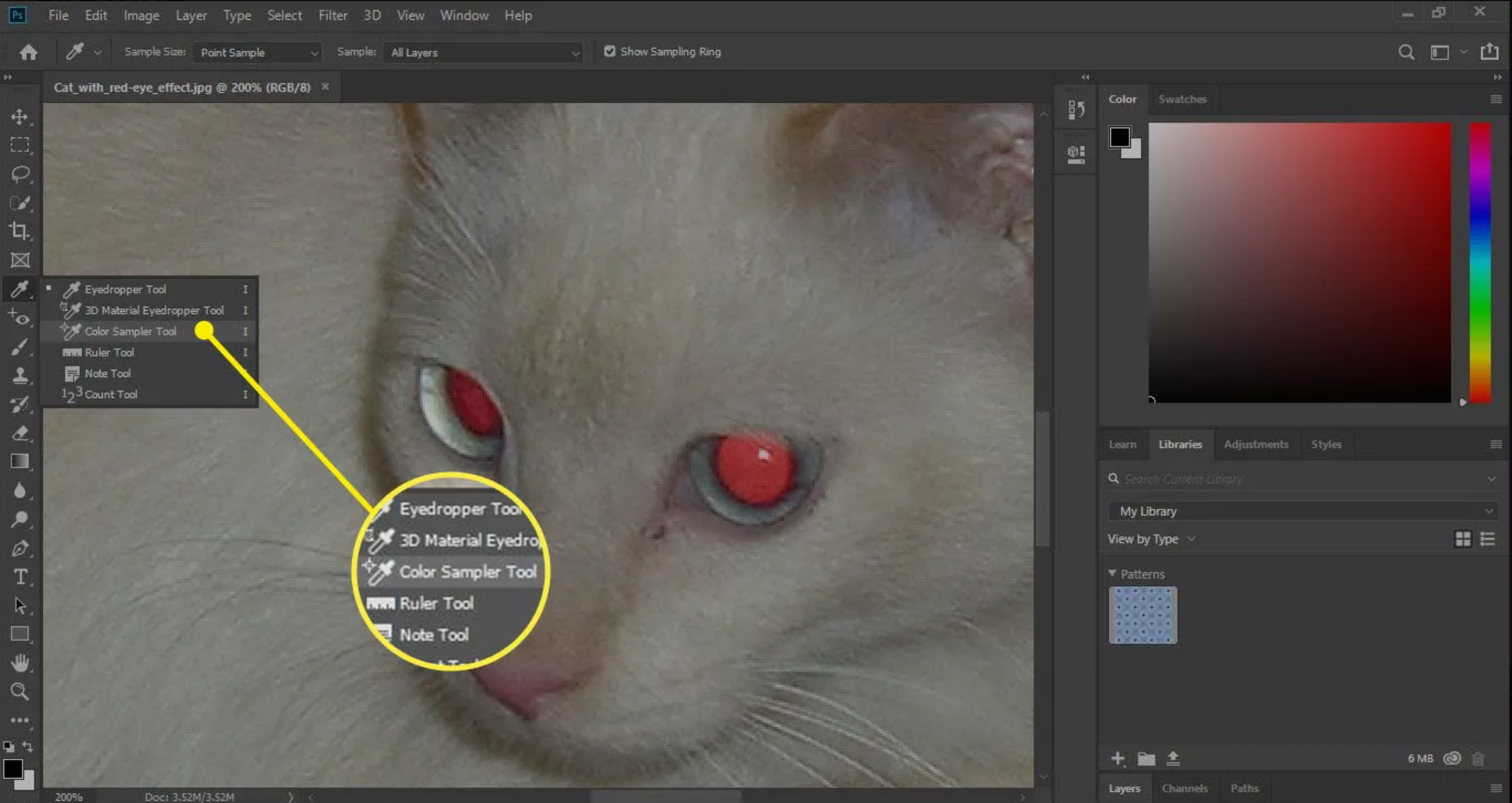Select the Eraser tool
The width and height of the screenshot is (1512, 803).
tap(19, 433)
